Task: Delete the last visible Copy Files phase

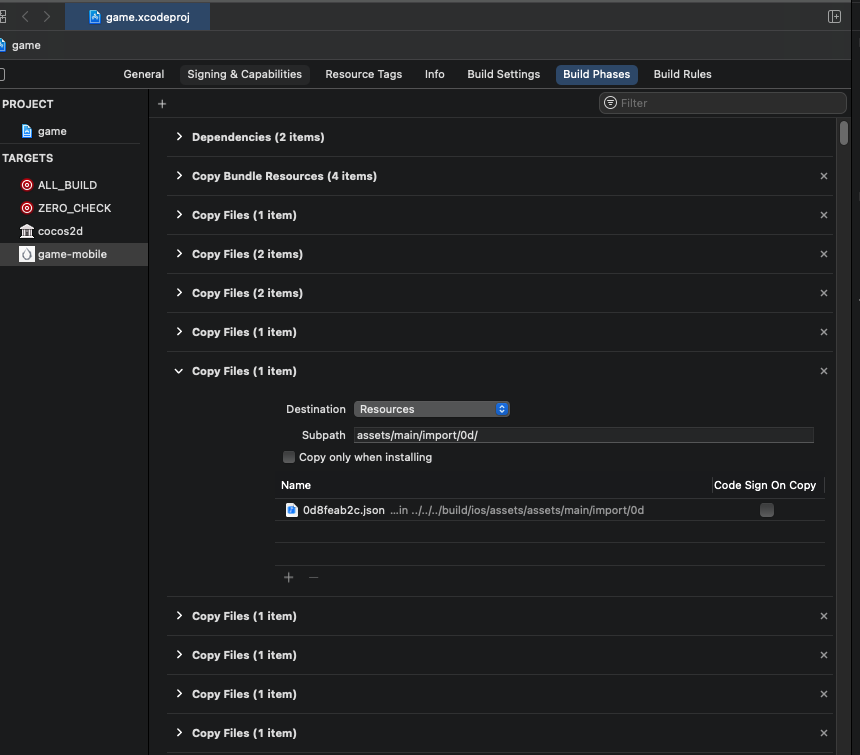Action: pyautogui.click(x=824, y=733)
